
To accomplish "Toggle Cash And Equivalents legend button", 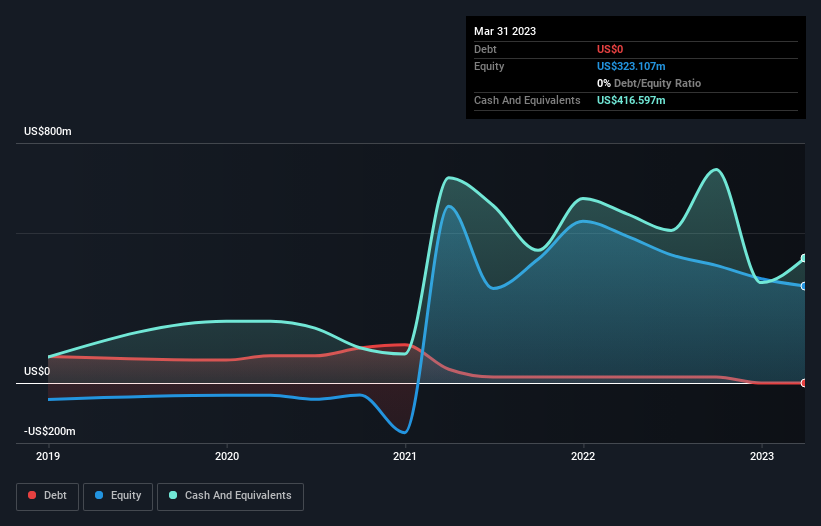I will coord(230,496).
